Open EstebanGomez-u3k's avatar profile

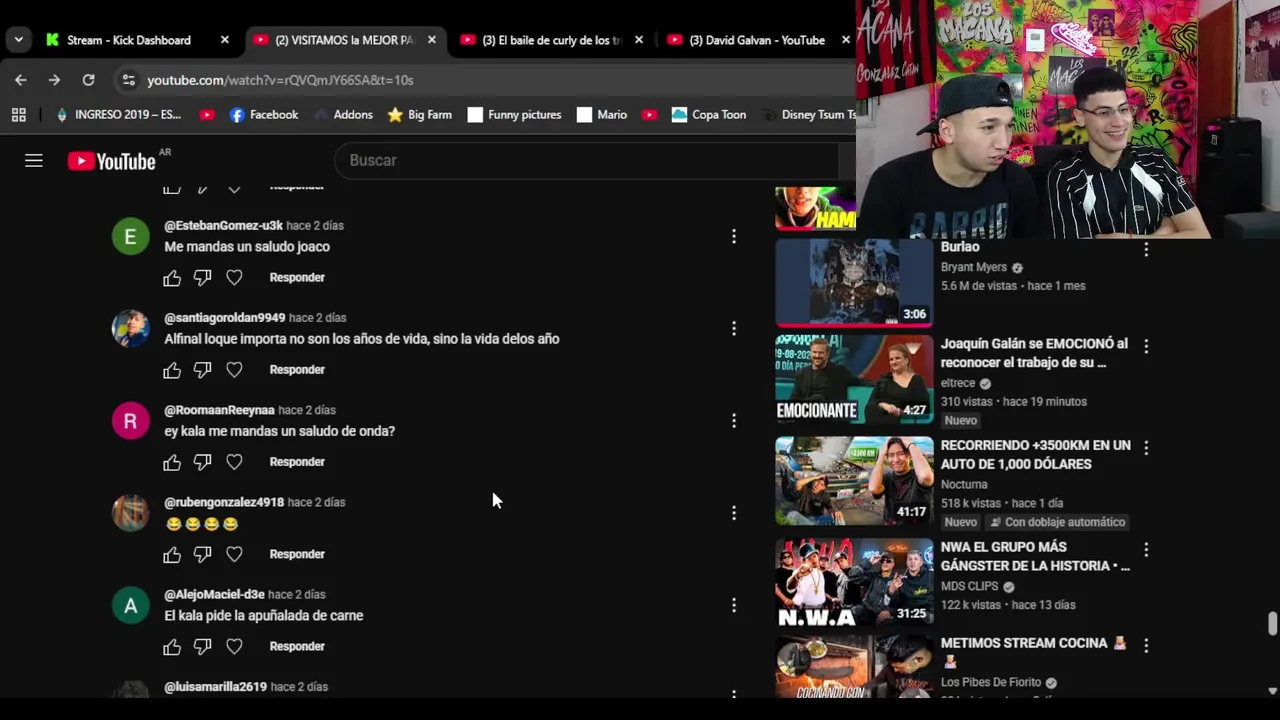click(x=130, y=237)
